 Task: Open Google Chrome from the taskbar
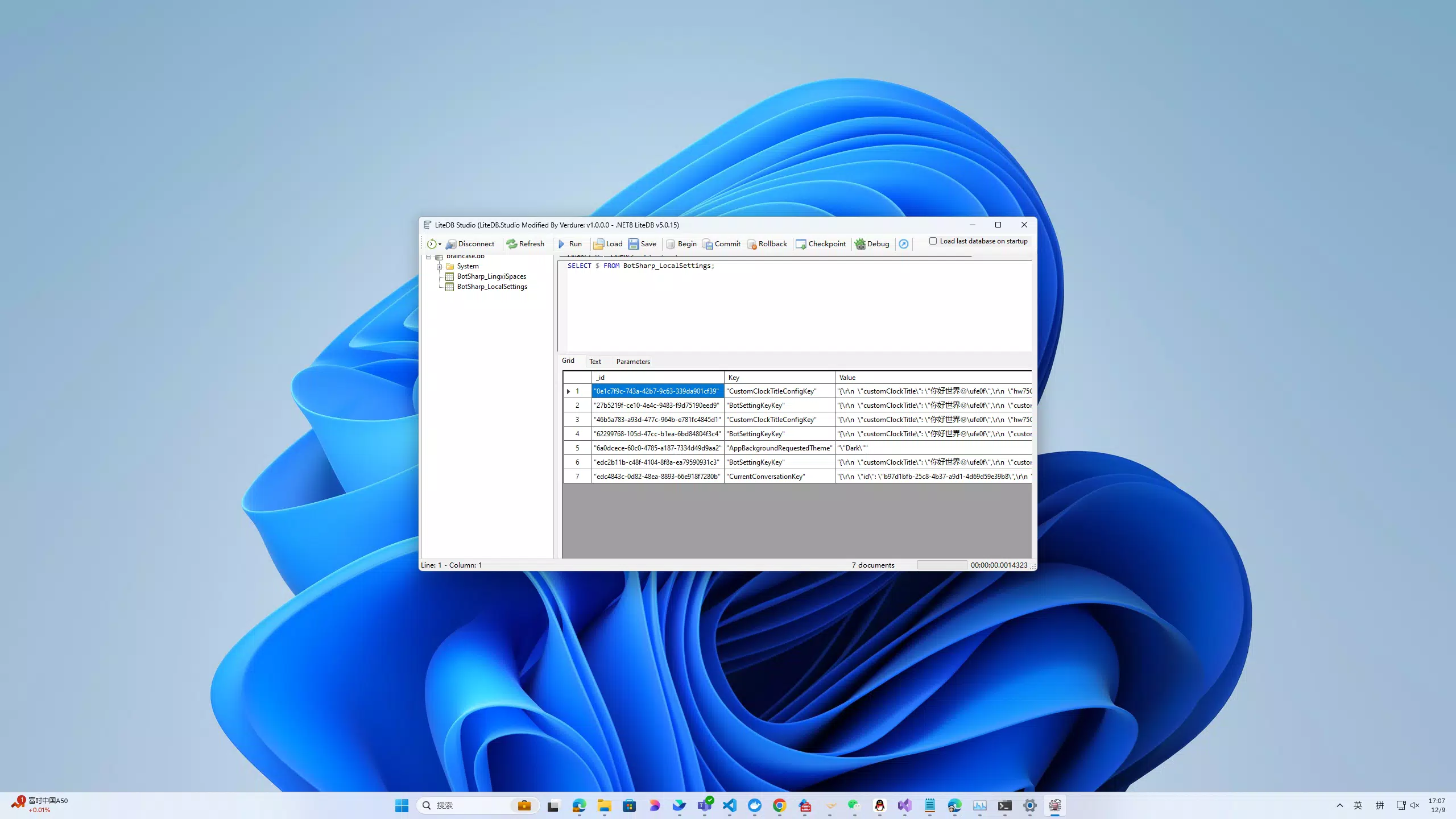tap(779, 805)
